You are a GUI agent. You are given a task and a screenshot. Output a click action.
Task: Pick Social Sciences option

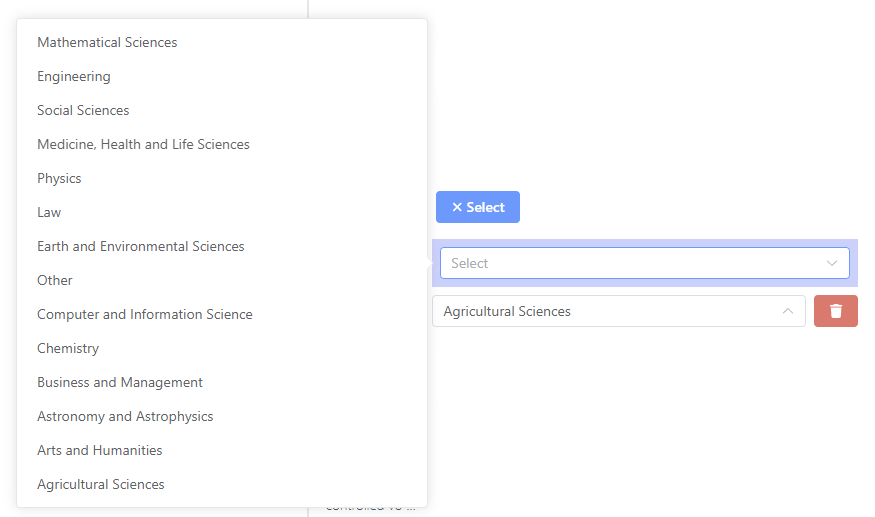pyautogui.click(x=222, y=111)
